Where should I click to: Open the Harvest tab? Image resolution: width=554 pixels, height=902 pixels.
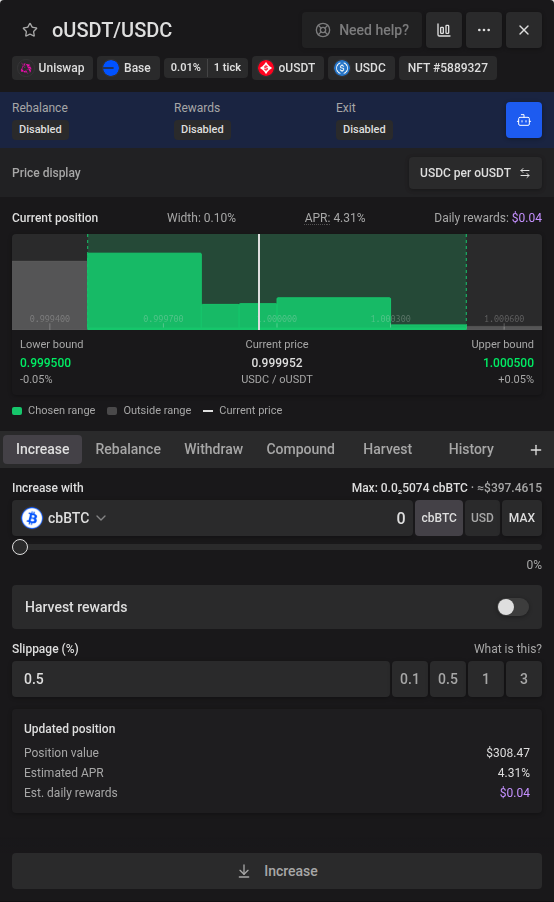point(387,449)
